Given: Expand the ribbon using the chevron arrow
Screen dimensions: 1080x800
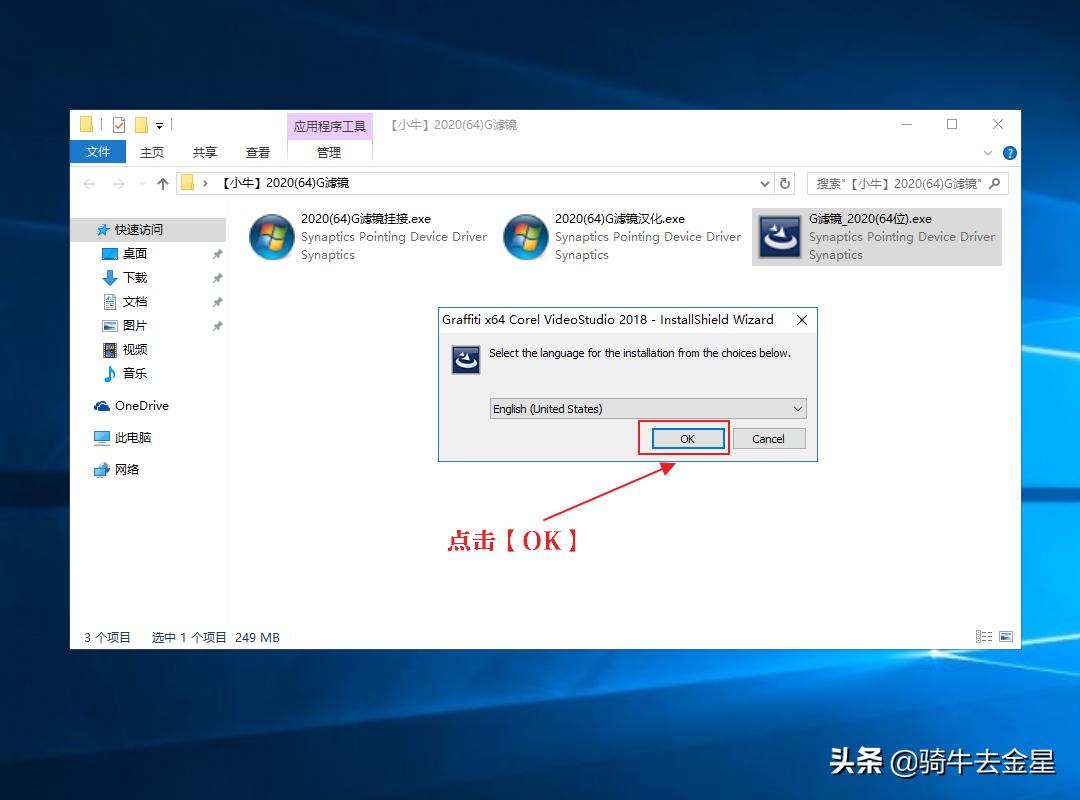Looking at the screenshot, I should click(x=988, y=152).
